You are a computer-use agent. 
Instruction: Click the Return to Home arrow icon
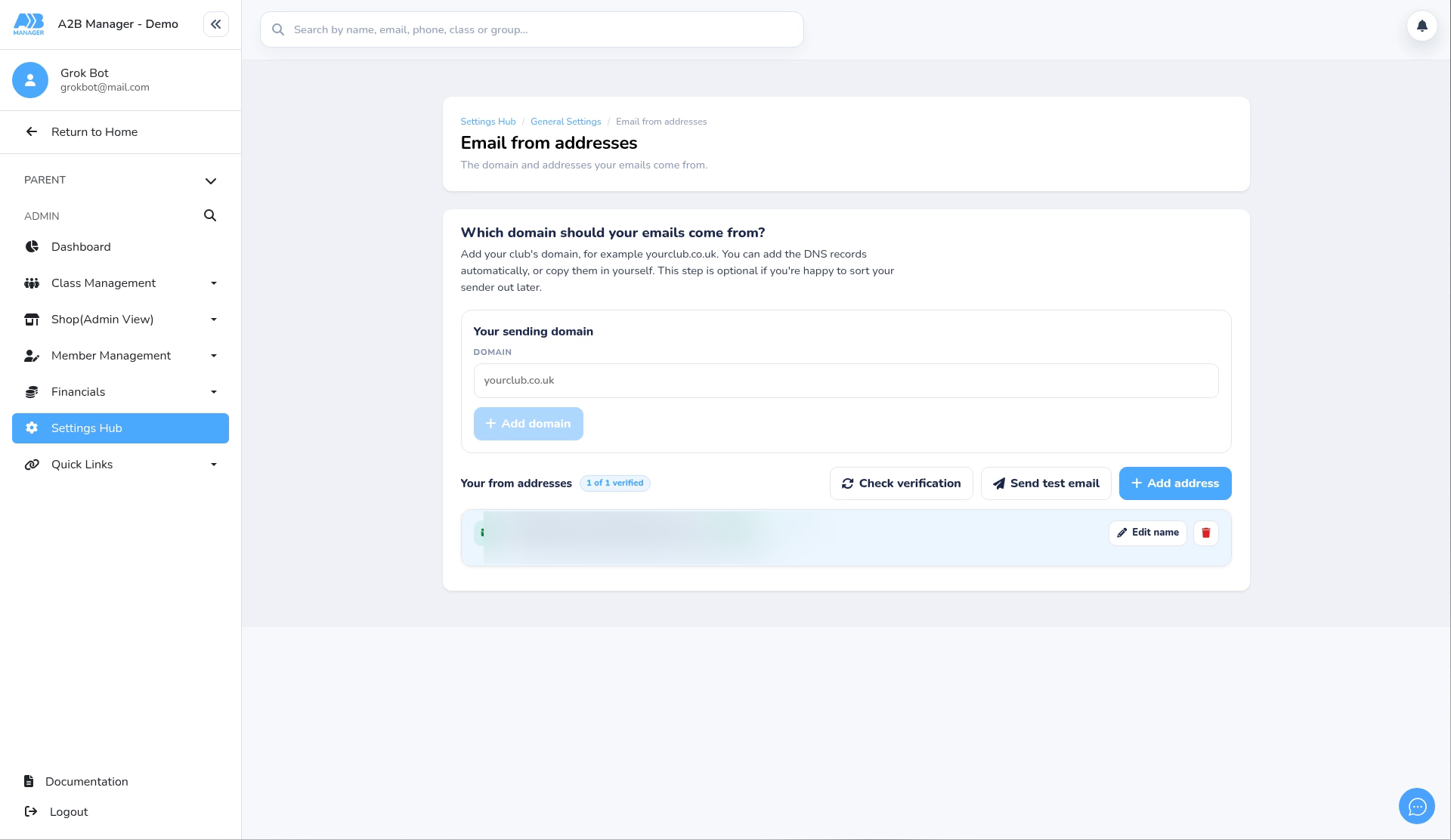tap(32, 132)
